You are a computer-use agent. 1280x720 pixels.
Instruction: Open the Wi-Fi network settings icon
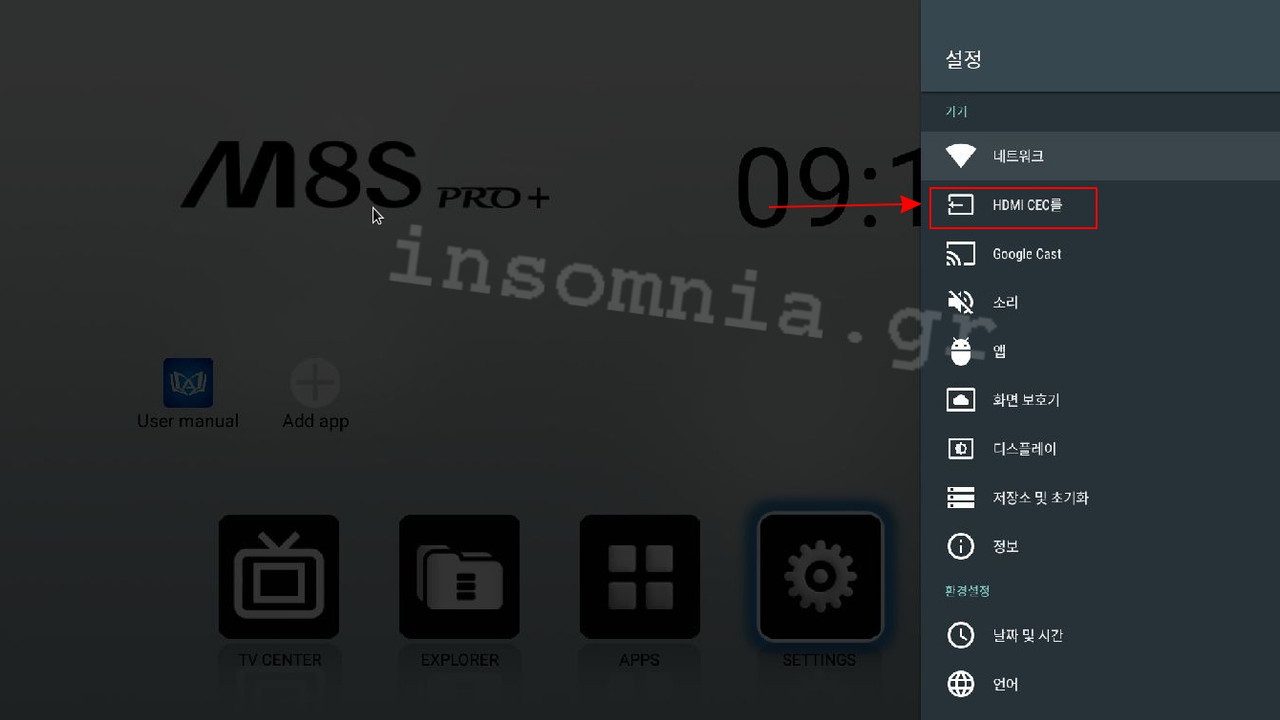961,156
